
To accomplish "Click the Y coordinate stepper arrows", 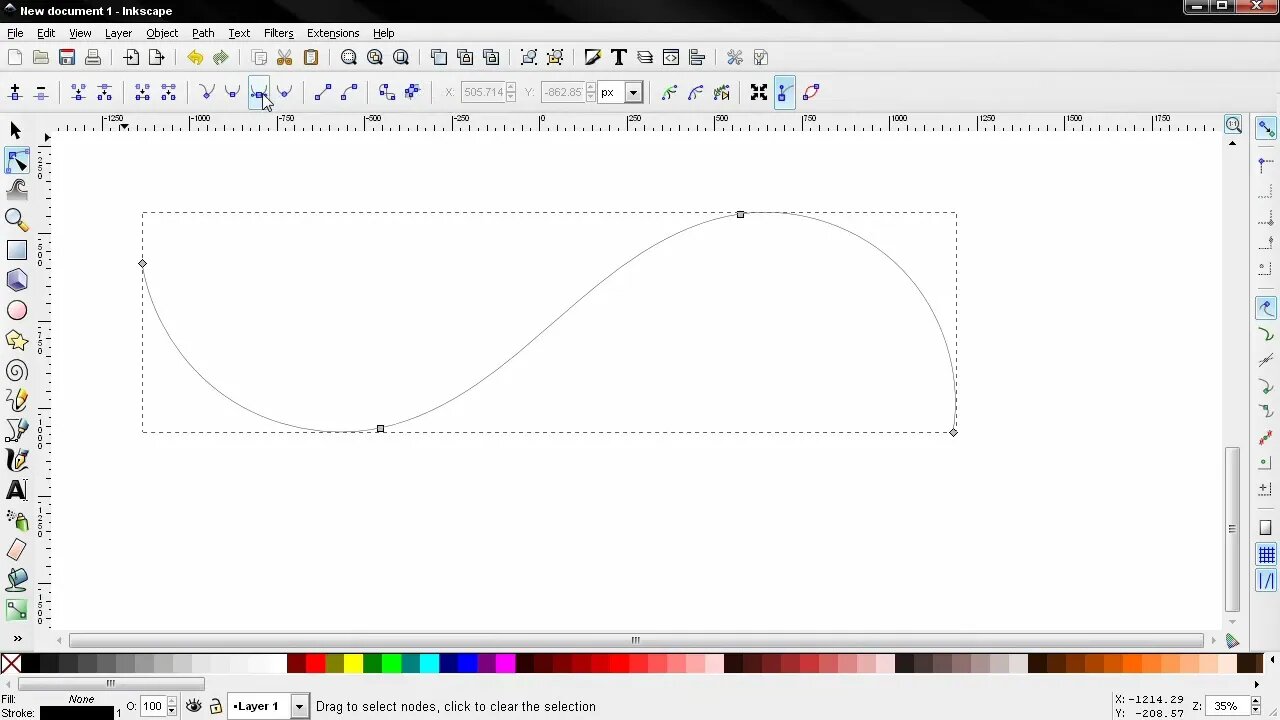I will click(x=591, y=92).
